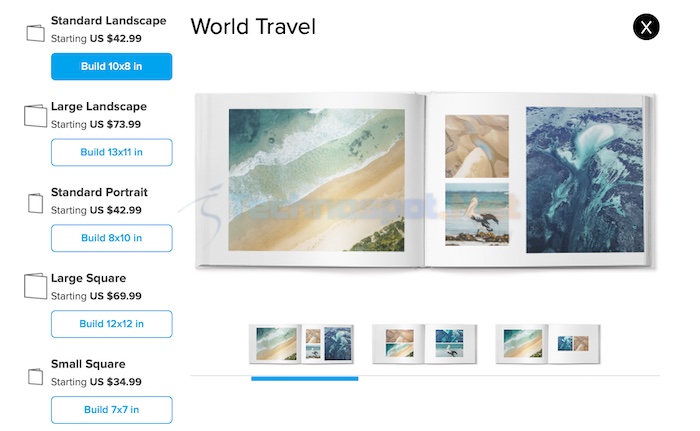
Task: Click the Small Square book icon
Action: 35,377
